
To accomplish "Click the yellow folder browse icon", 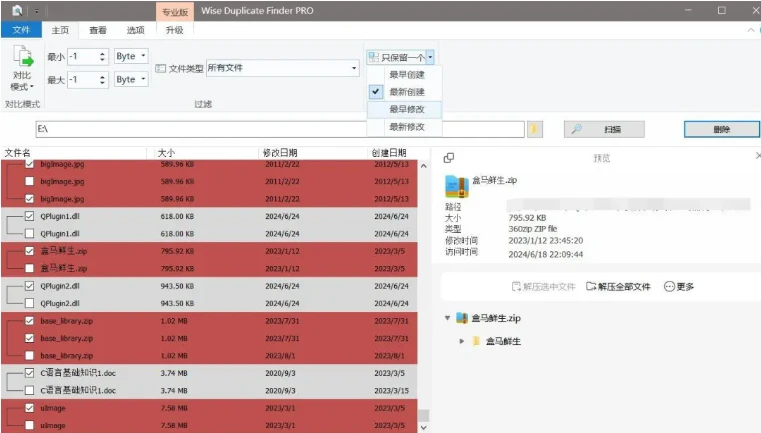I will coord(534,129).
